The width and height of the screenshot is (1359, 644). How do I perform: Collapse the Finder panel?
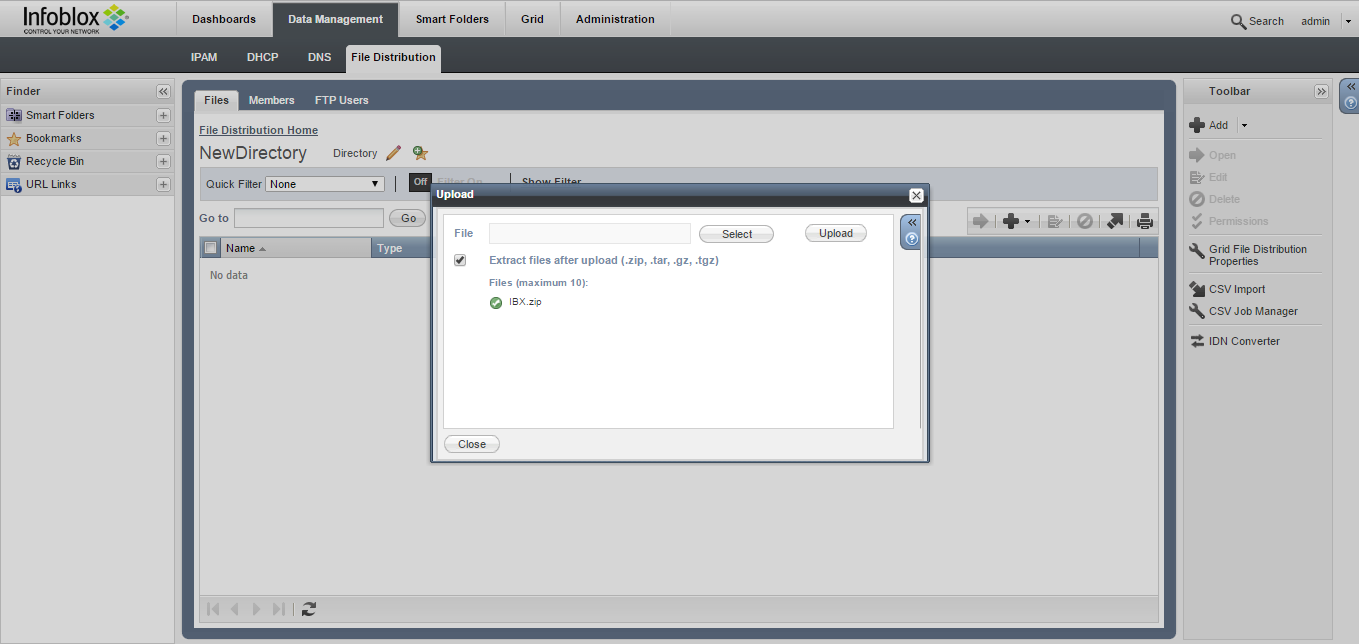[x=163, y=91]
